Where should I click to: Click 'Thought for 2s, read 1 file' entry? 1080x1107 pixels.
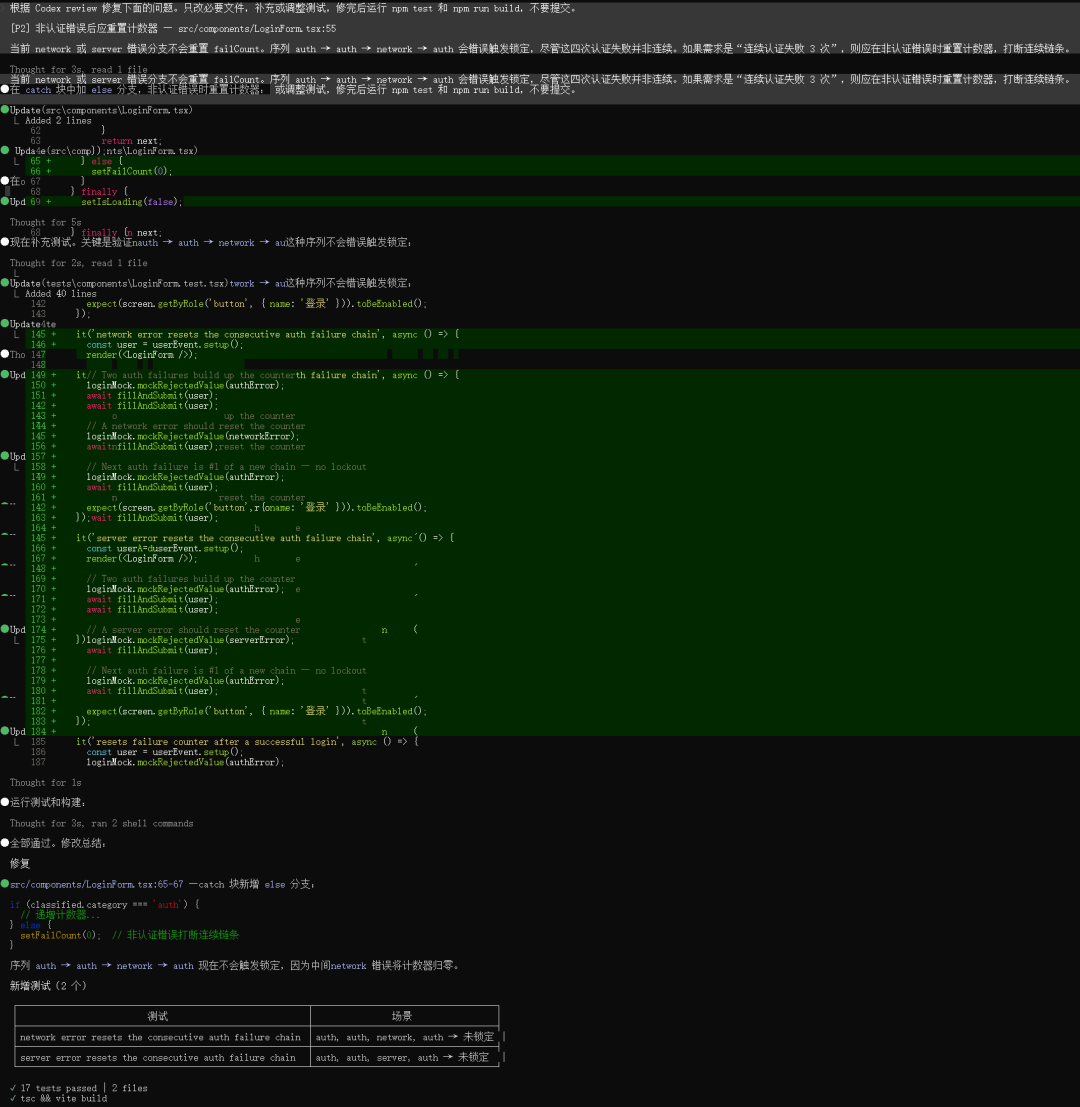[x=78, y=263]
